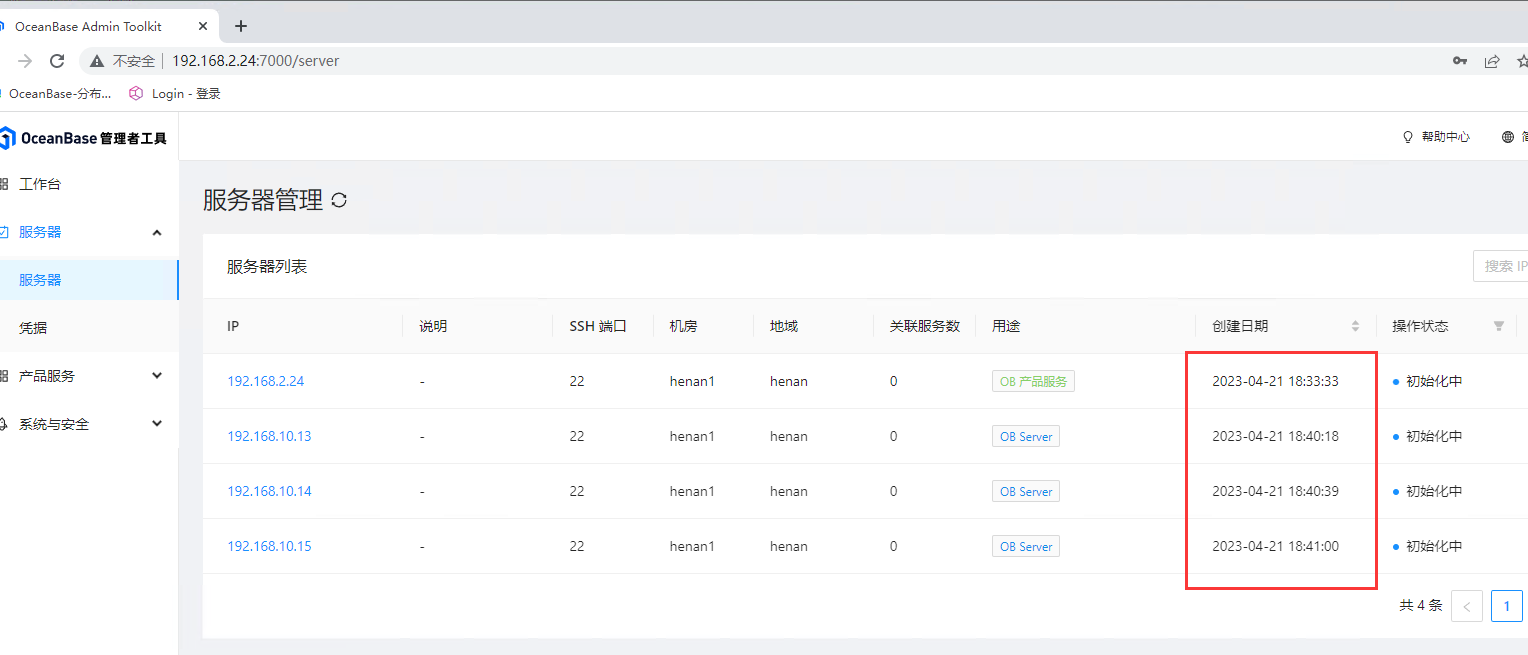1528x655 pixels.
Task: Expand the 产品服务 menu
Action: click(89, 376)
